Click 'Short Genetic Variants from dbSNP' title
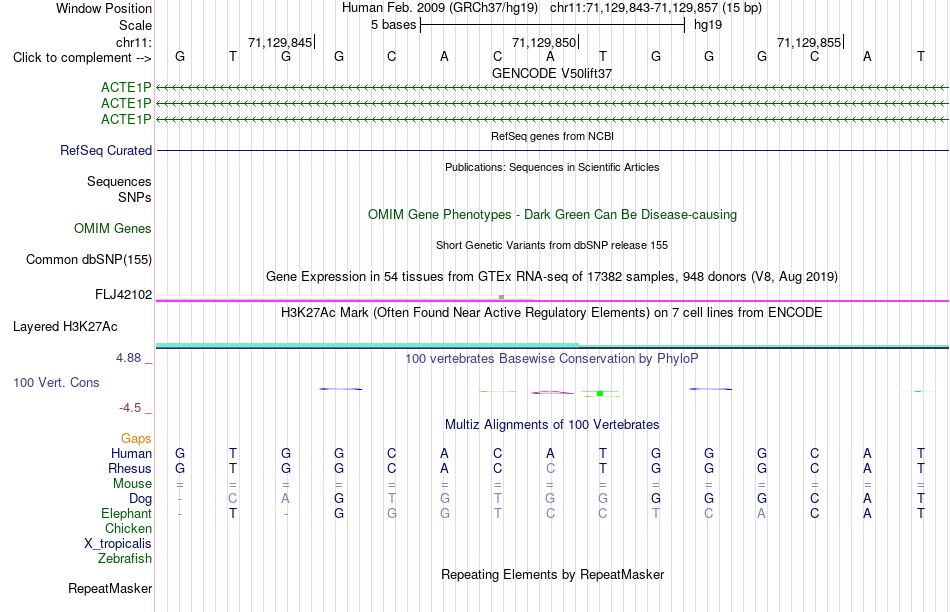The height and width of the screenshot is (612, 950). pos(552,245)
